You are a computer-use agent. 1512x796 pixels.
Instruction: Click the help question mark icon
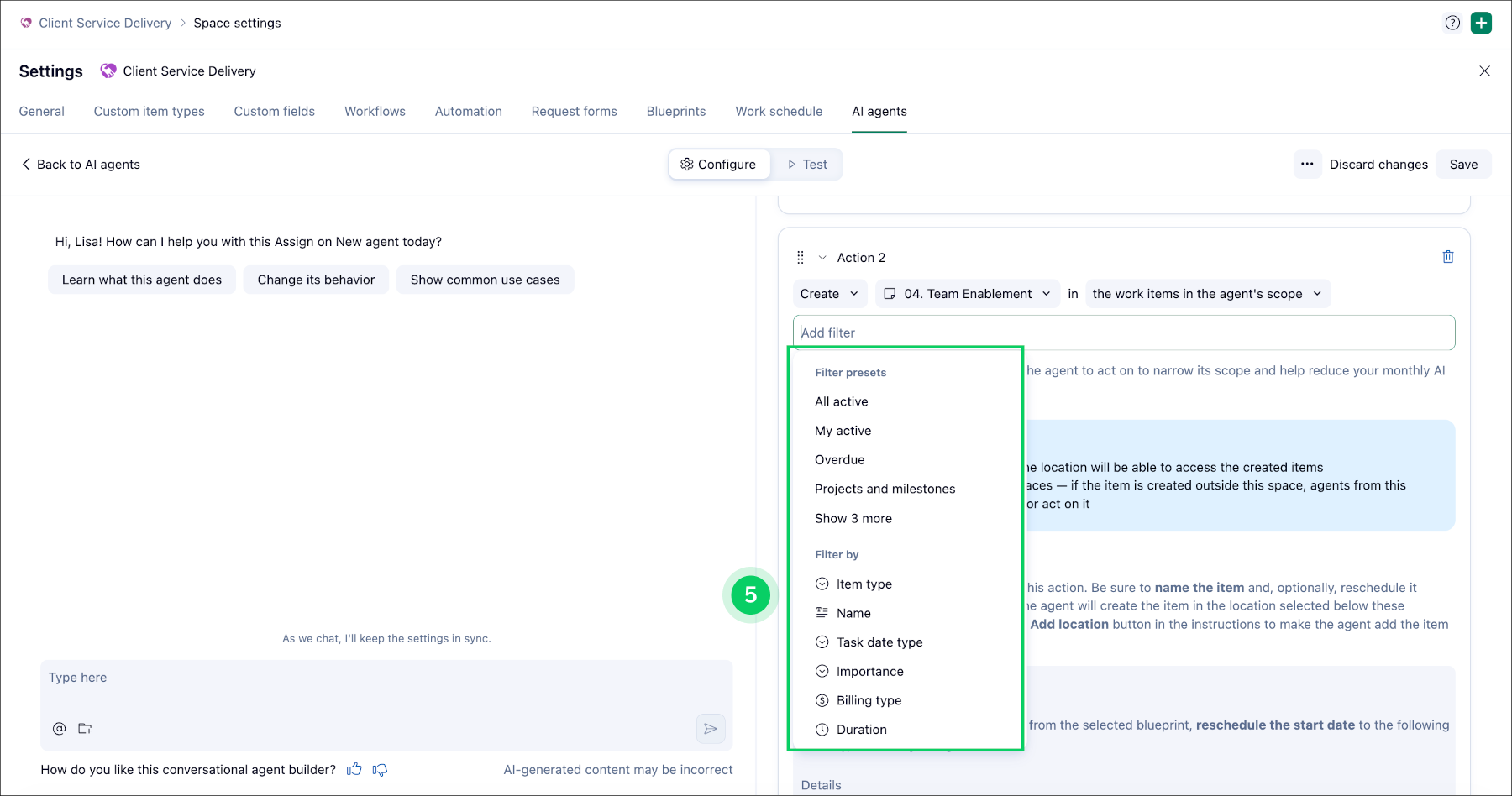pos(1452,24)
